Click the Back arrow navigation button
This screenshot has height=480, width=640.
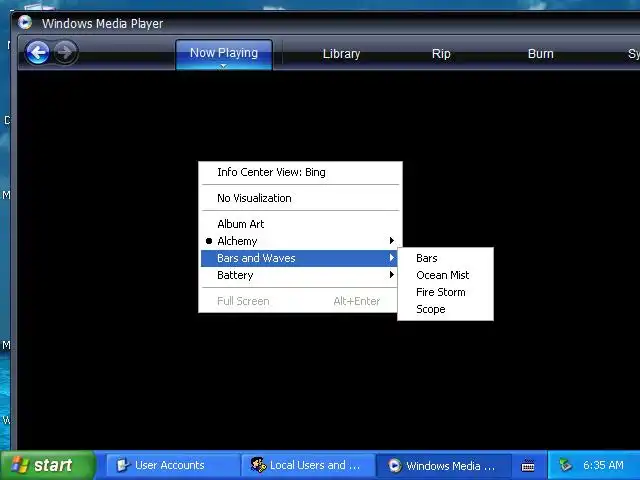pos(38,52)
